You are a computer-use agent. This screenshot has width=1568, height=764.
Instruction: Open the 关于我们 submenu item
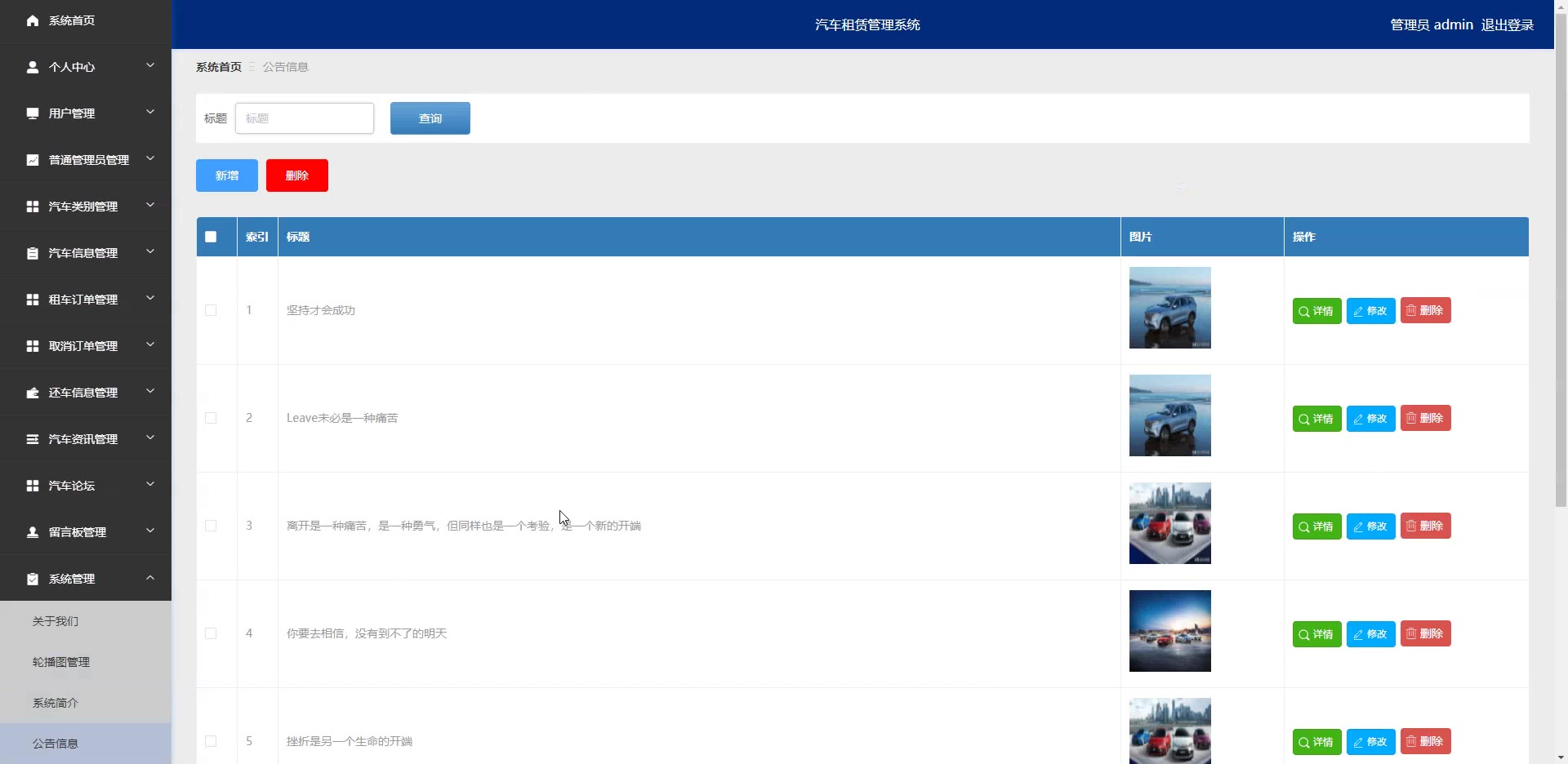click(86, 621)
